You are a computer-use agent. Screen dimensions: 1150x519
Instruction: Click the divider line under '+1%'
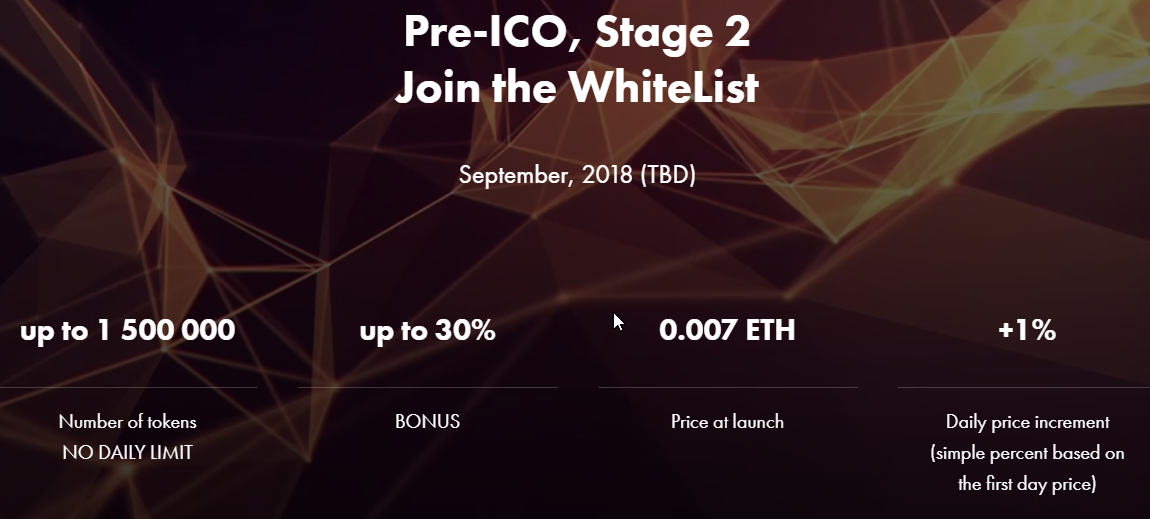pyautogui.click(x=1024, y=387)
